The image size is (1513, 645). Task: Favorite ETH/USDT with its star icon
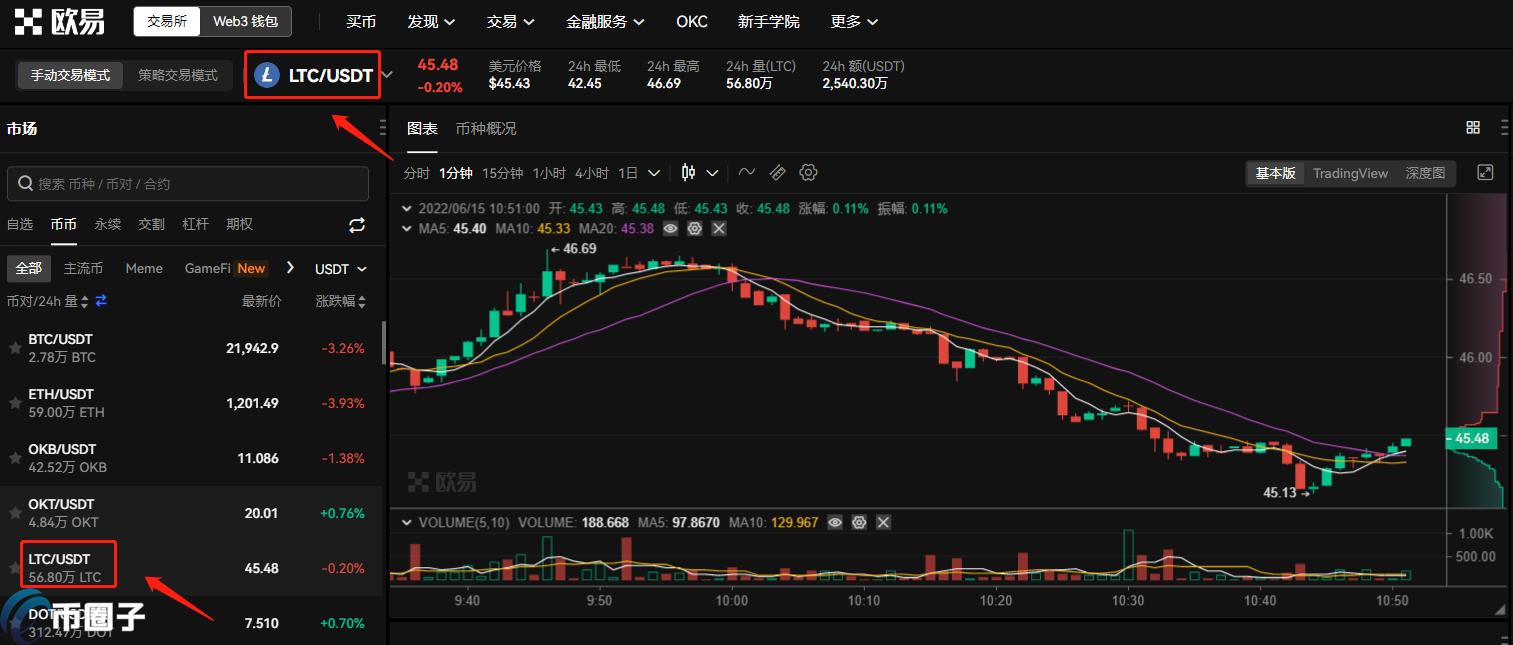click(15, 403)
